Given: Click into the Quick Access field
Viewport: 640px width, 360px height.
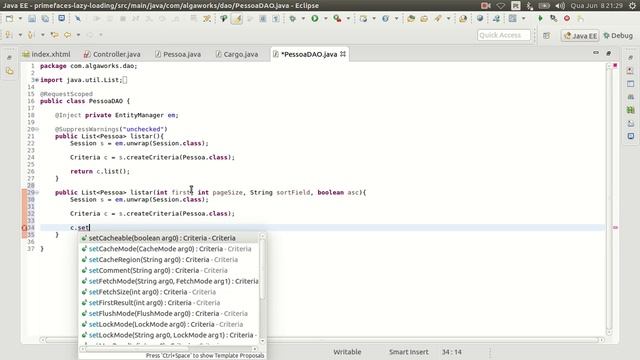Looking at the screenshot, I should (504, 35).
